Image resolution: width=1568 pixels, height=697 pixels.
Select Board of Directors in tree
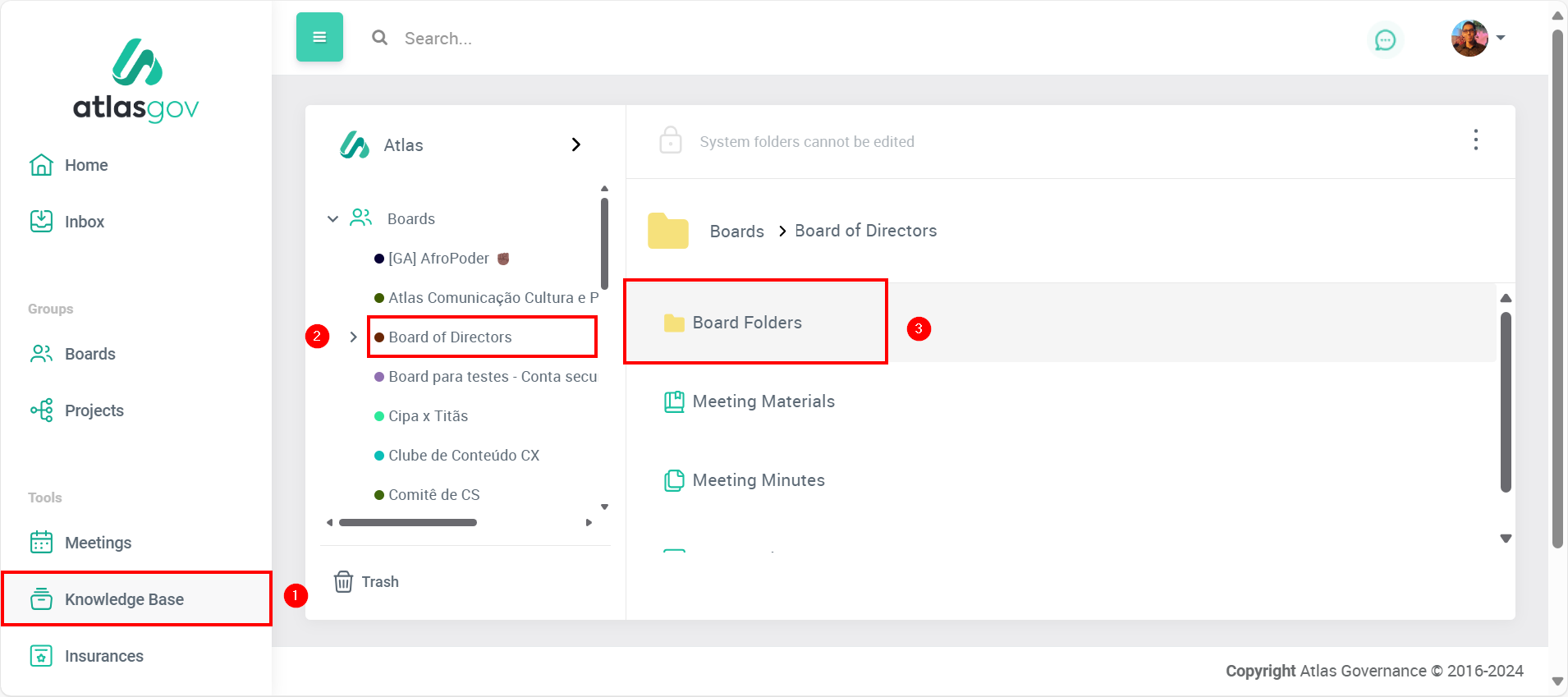[450, 337]
